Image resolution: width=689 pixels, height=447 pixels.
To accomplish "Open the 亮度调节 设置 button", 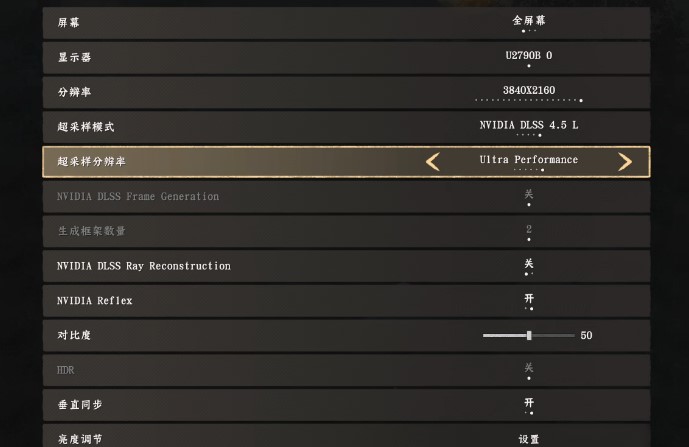I will pyautogui.click(x=529, y=439).
